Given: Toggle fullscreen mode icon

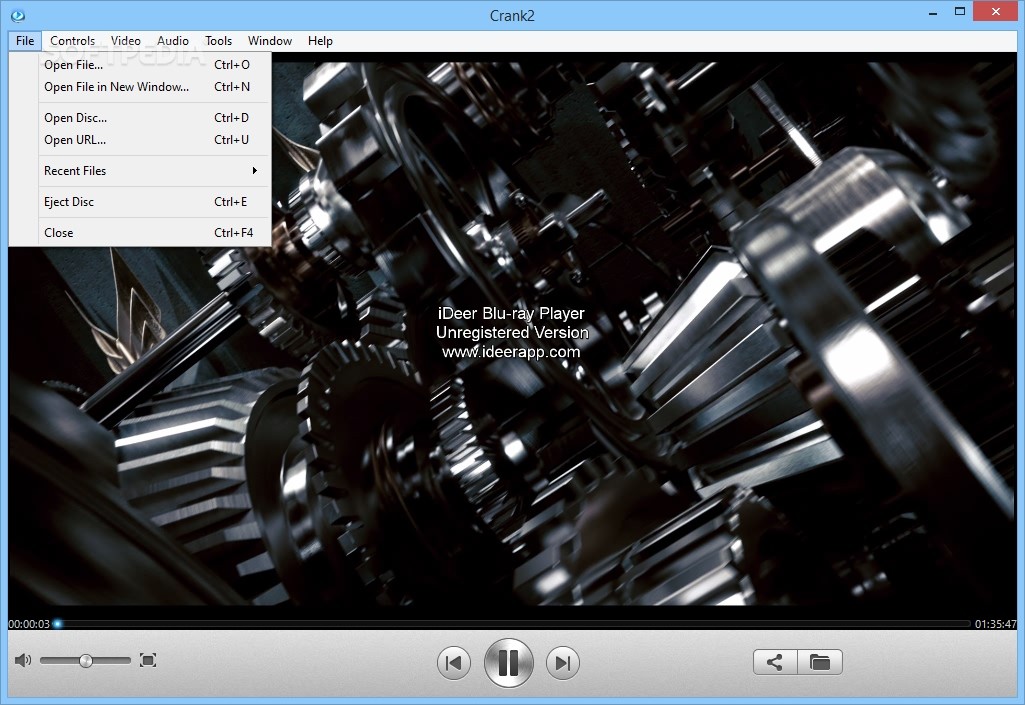Looking at the screenshot, I should tap(148, 661).
